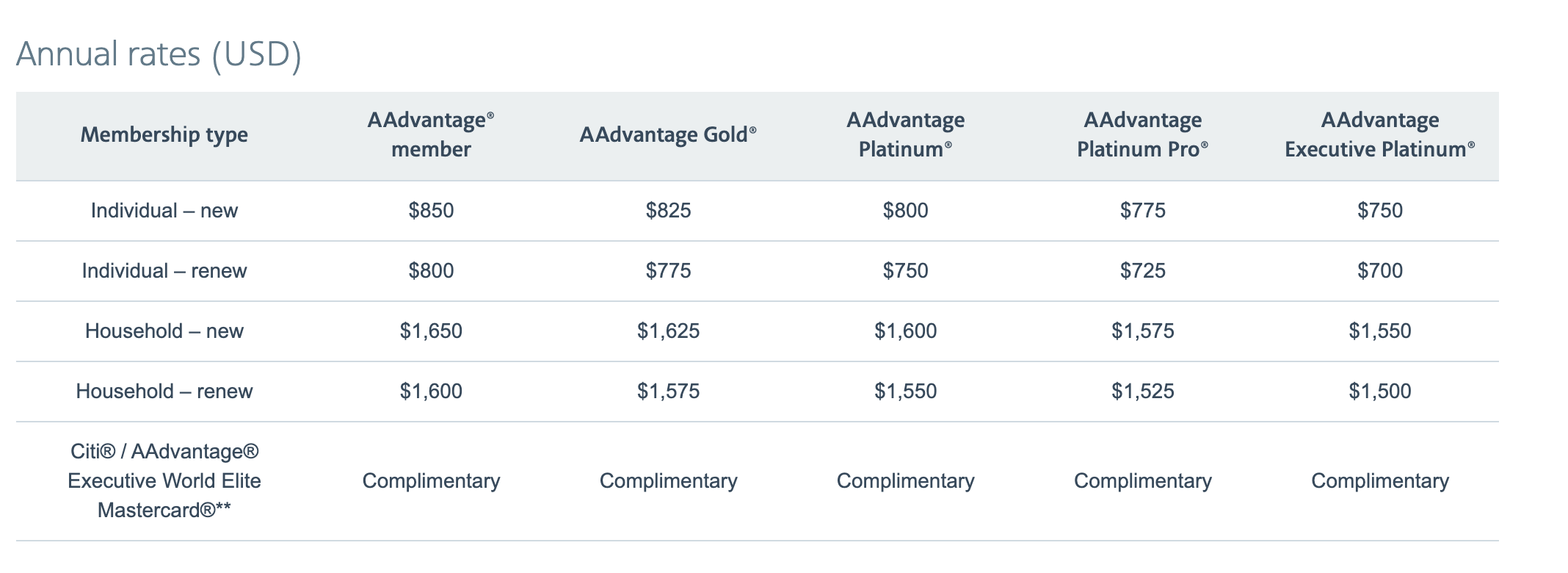The height and width of the screenshot is (573, 1568).
Task: Select the Household – renew row label
Action: pos(164,392)
